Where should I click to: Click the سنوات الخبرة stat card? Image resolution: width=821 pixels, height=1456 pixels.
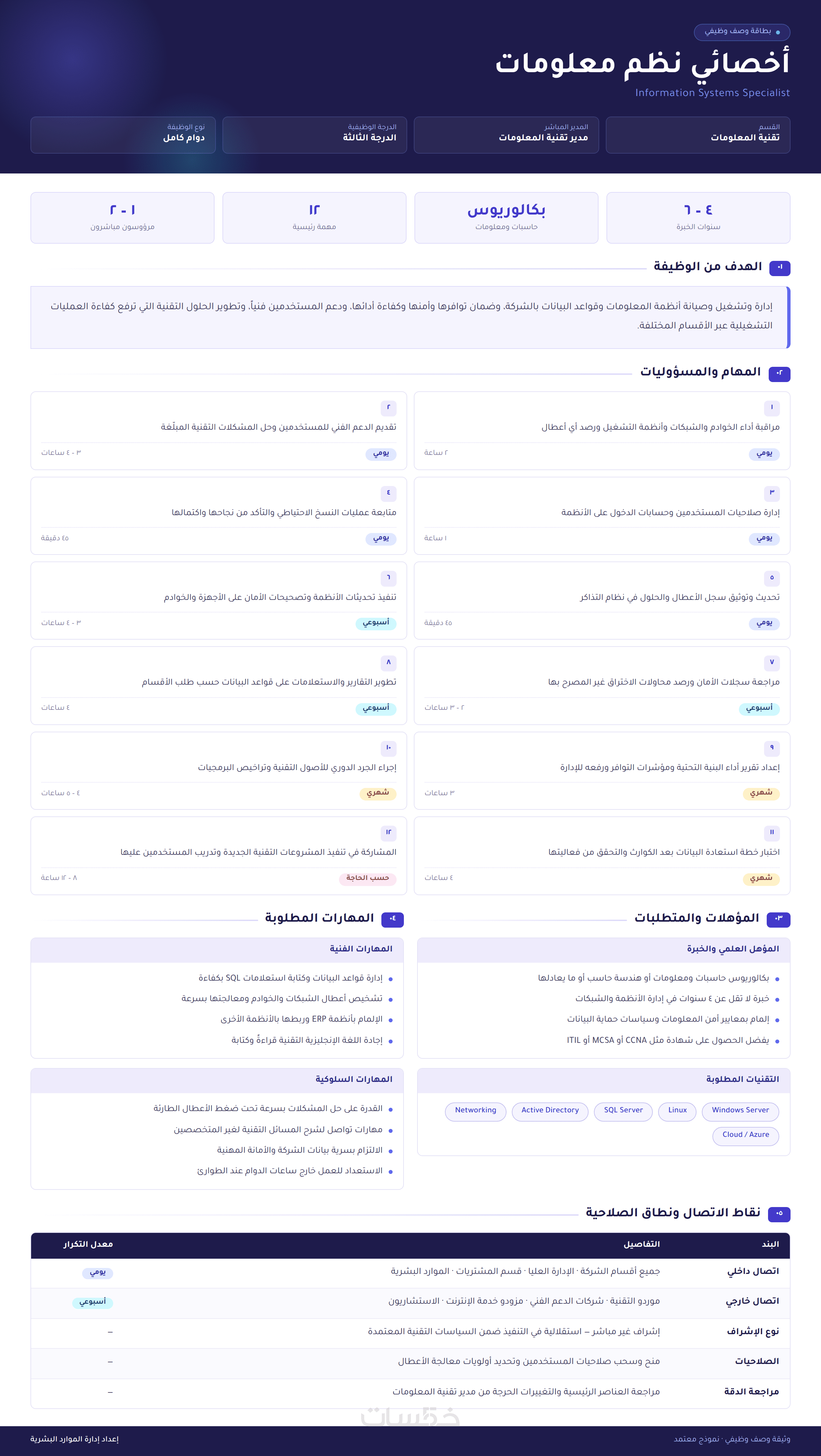[x=698, y=218]
